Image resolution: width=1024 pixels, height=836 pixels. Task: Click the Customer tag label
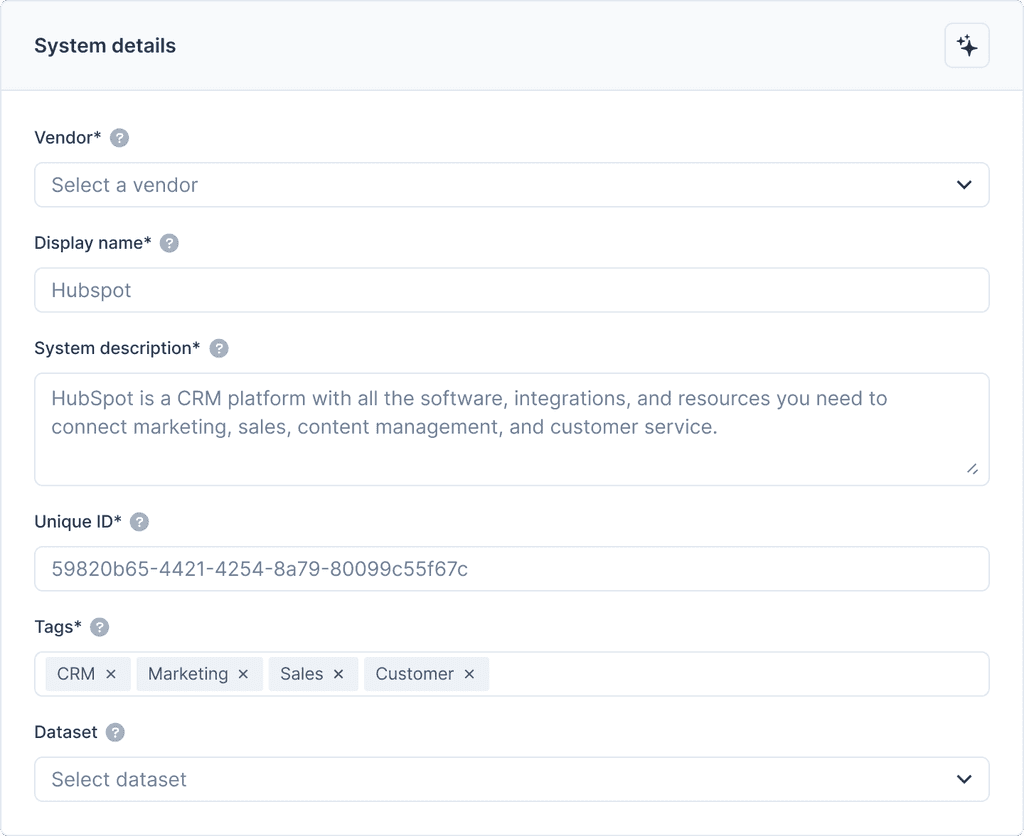click(x=414, y=674)
